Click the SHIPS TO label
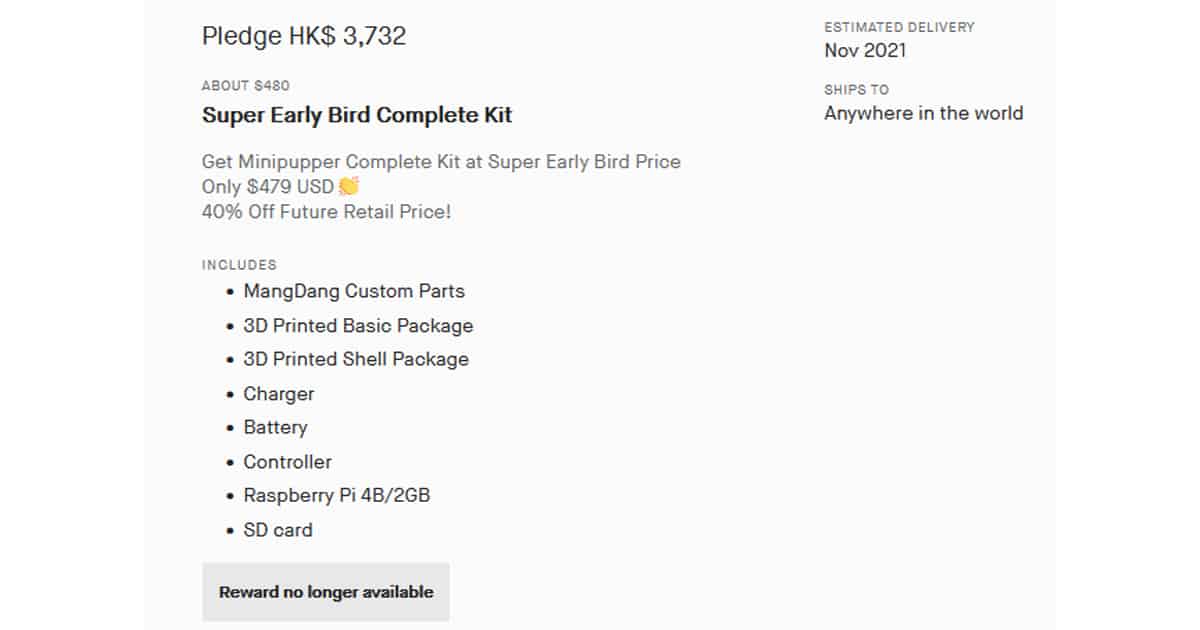This screenshot has height=630, width=1200. [x=856, y=90]
